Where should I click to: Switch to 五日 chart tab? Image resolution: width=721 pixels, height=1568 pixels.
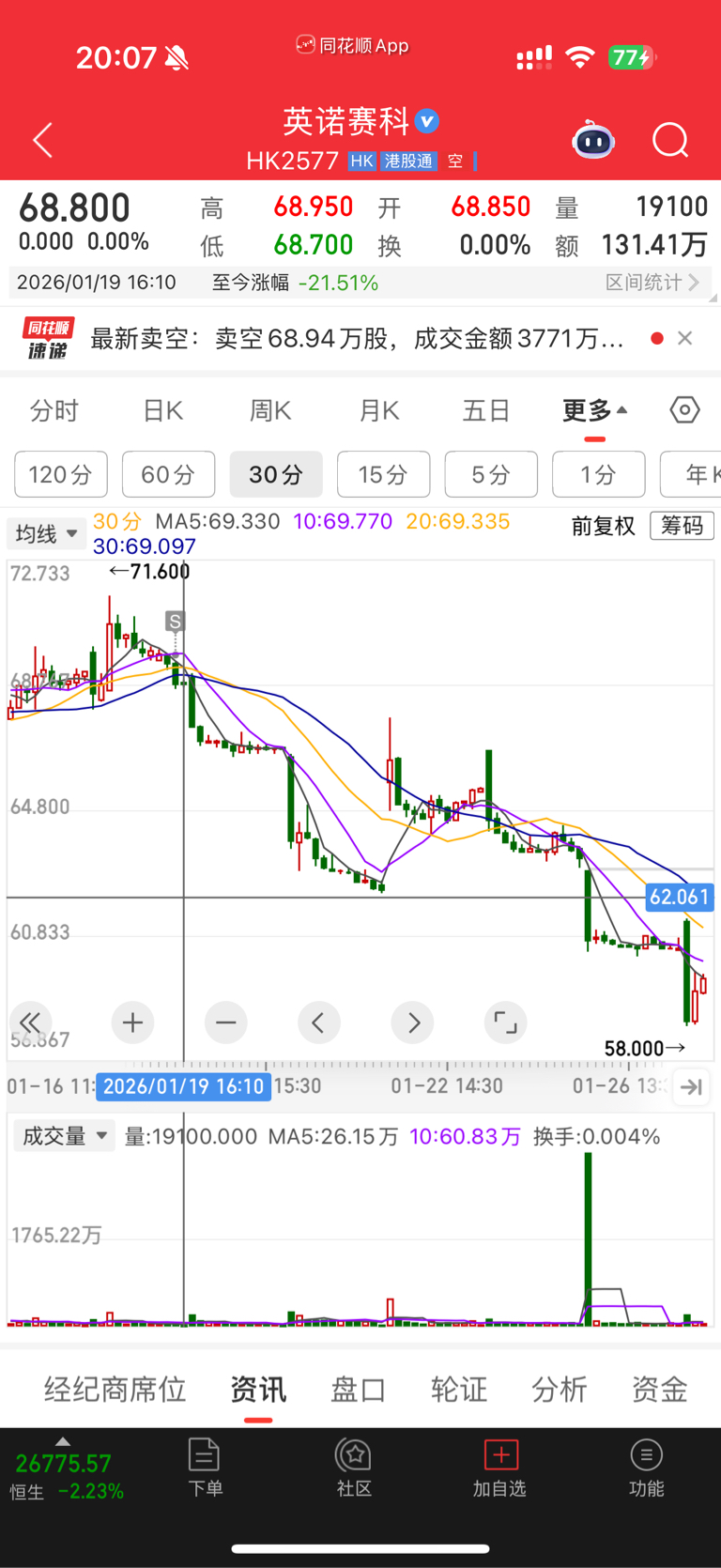click(486, 411)
